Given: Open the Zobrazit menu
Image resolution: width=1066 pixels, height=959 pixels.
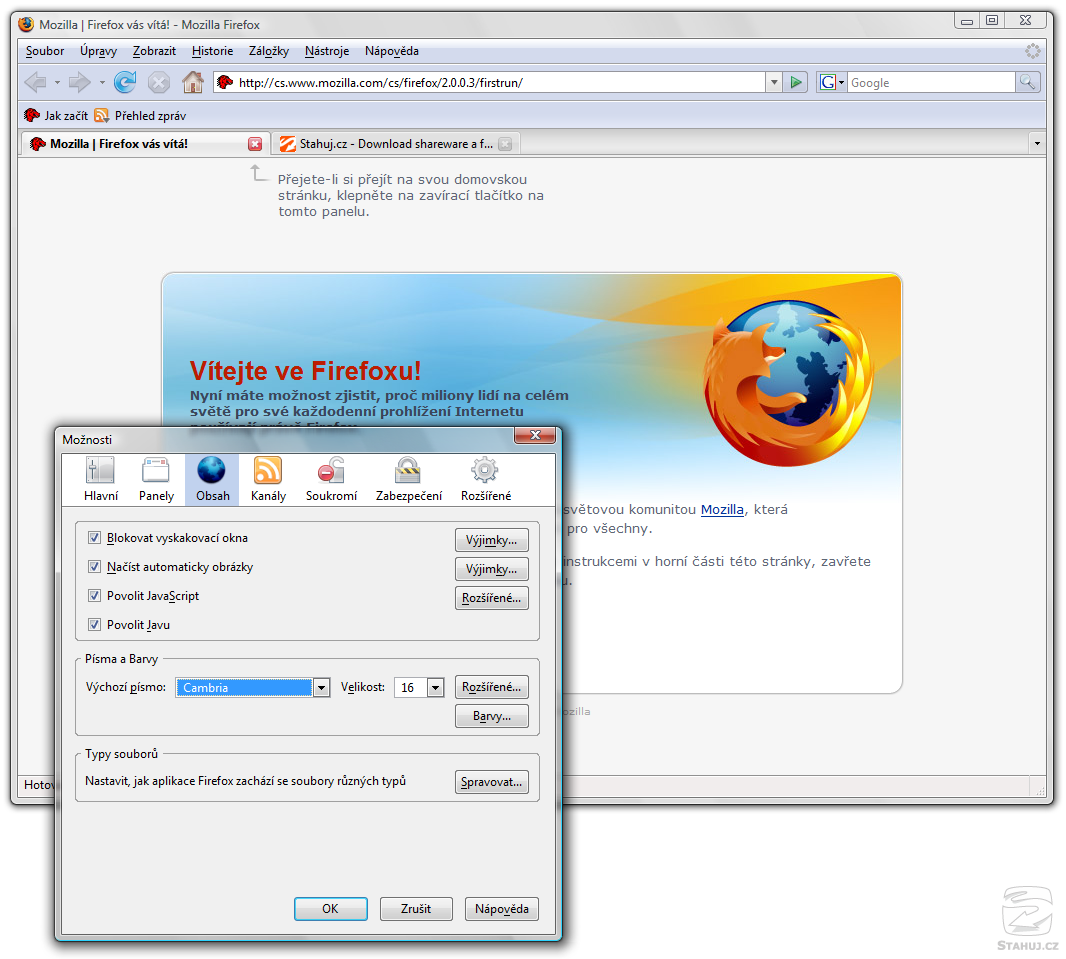Looking at the screenshot, I should [154, 51].
